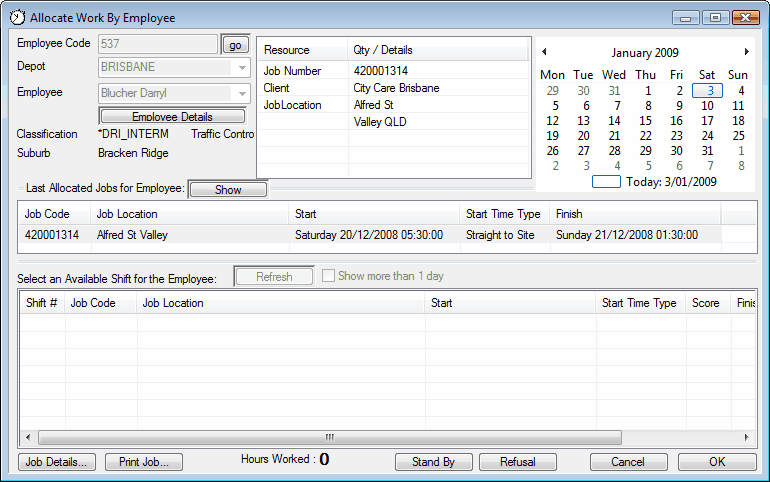Screen dimensions: 770x482
Task: Click the Refusal button
Action: [x=517, y=462]
